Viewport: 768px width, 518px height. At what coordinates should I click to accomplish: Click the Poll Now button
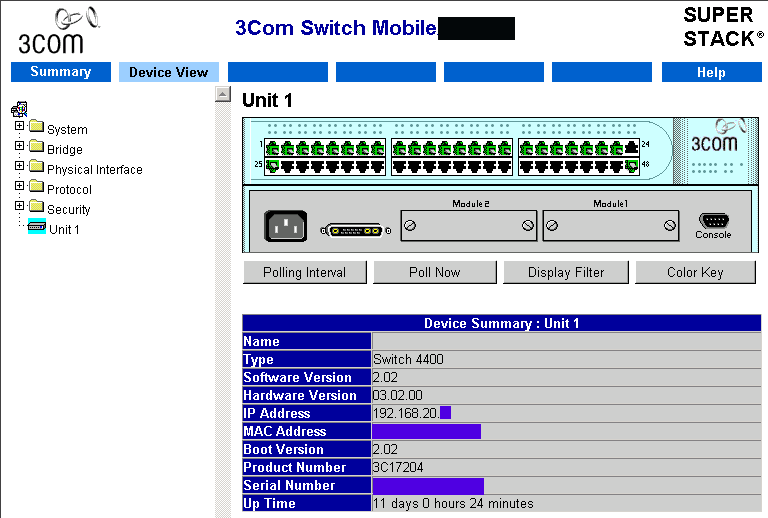pyautogui.click(x=435, y=272)
